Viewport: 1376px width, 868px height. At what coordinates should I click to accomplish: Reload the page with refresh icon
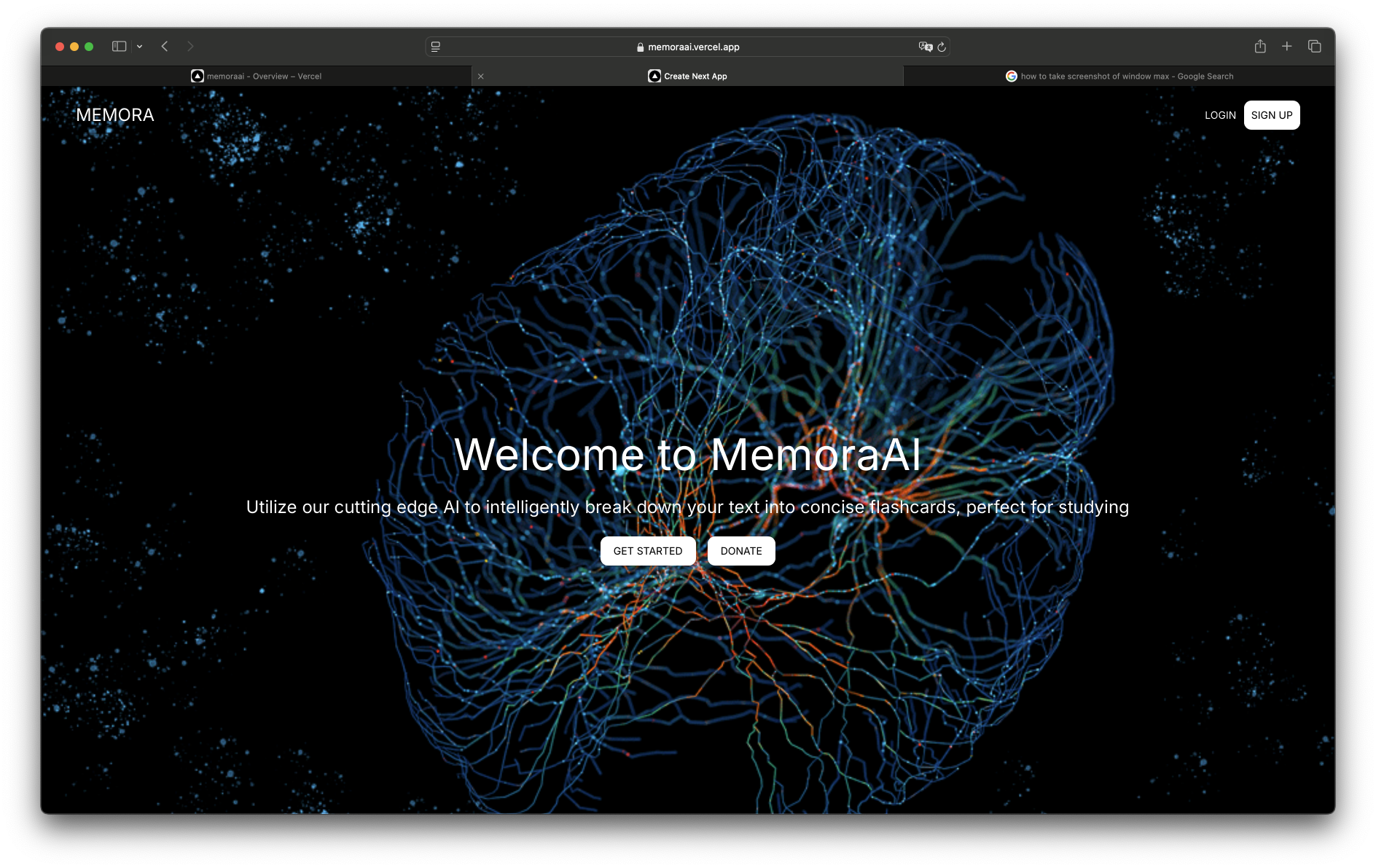pyautogui.click(x=942, y=47)
